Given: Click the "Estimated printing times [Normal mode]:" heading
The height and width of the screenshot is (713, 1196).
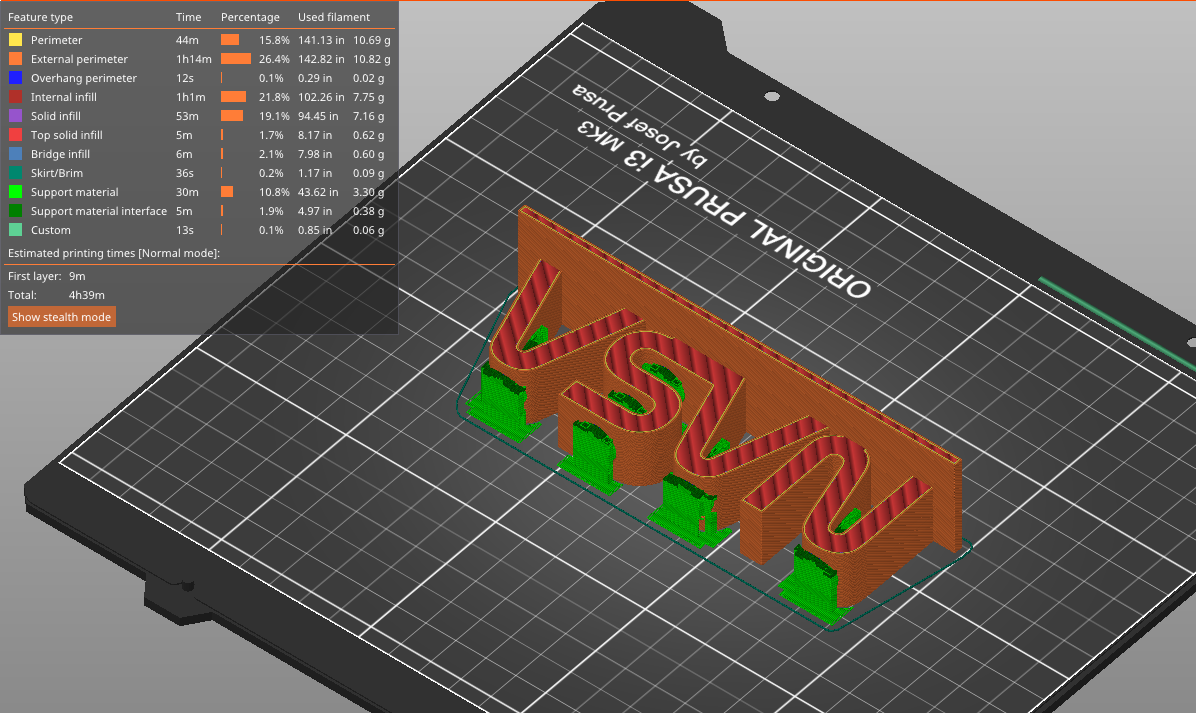Looking at the screenshot, I should tap(114, 253).
